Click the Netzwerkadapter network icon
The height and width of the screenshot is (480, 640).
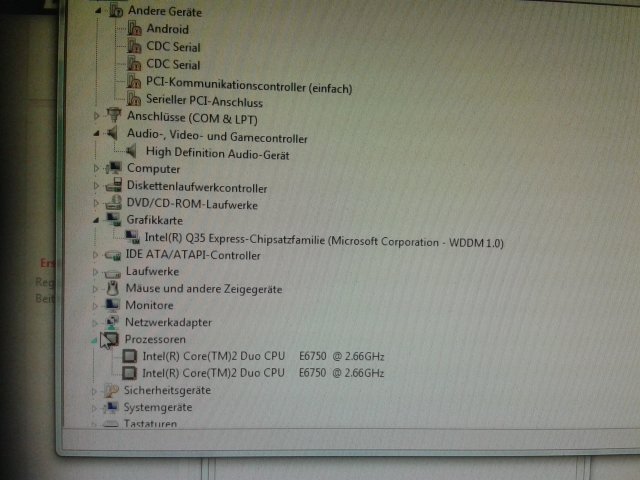point(111,322)
